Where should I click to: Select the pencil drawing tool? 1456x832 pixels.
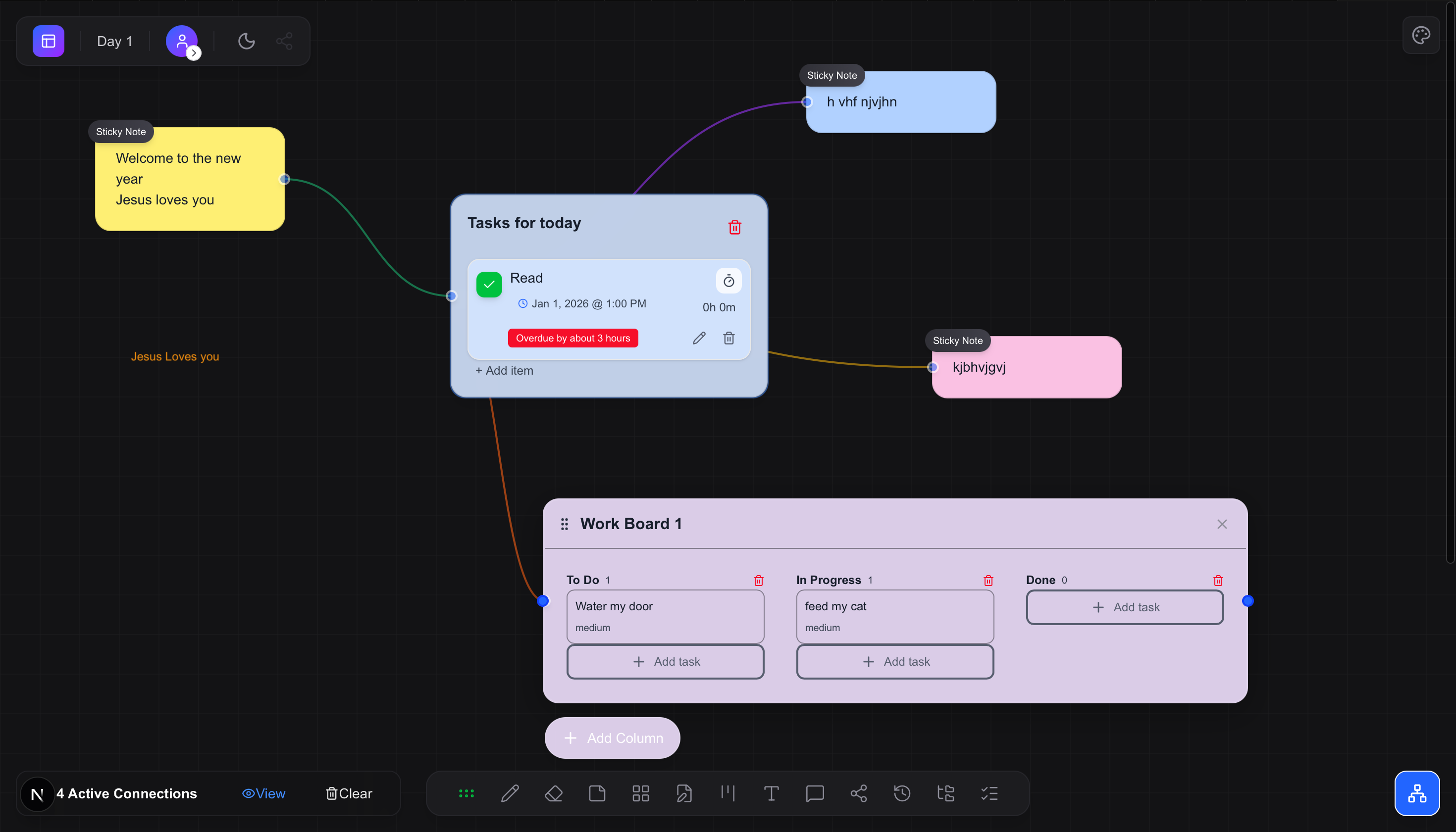[510, 793]
